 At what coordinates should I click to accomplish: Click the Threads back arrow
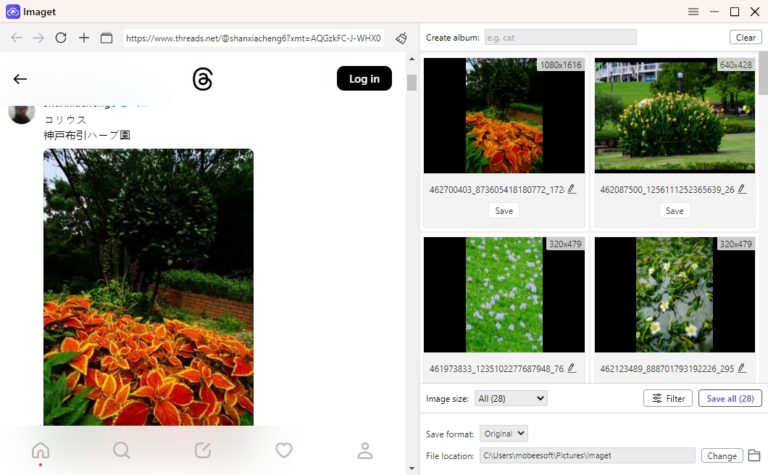(x=20, y=79)
